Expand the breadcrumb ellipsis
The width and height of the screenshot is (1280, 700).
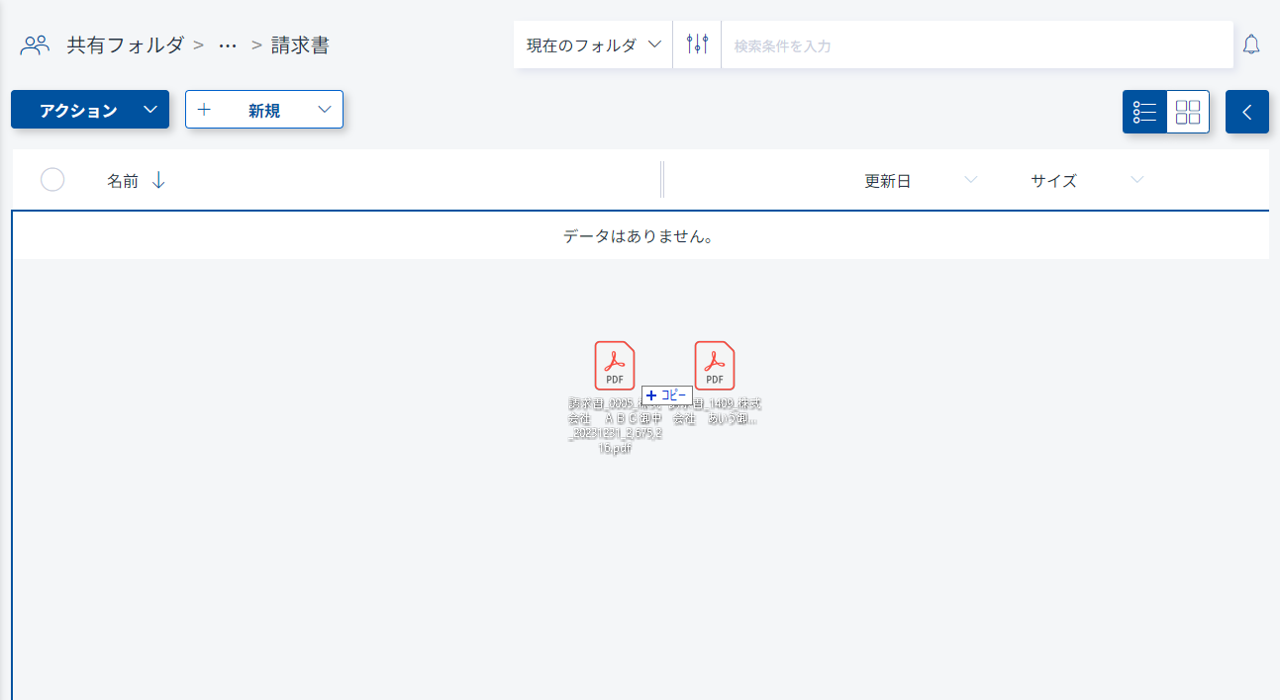coord(228,45)
